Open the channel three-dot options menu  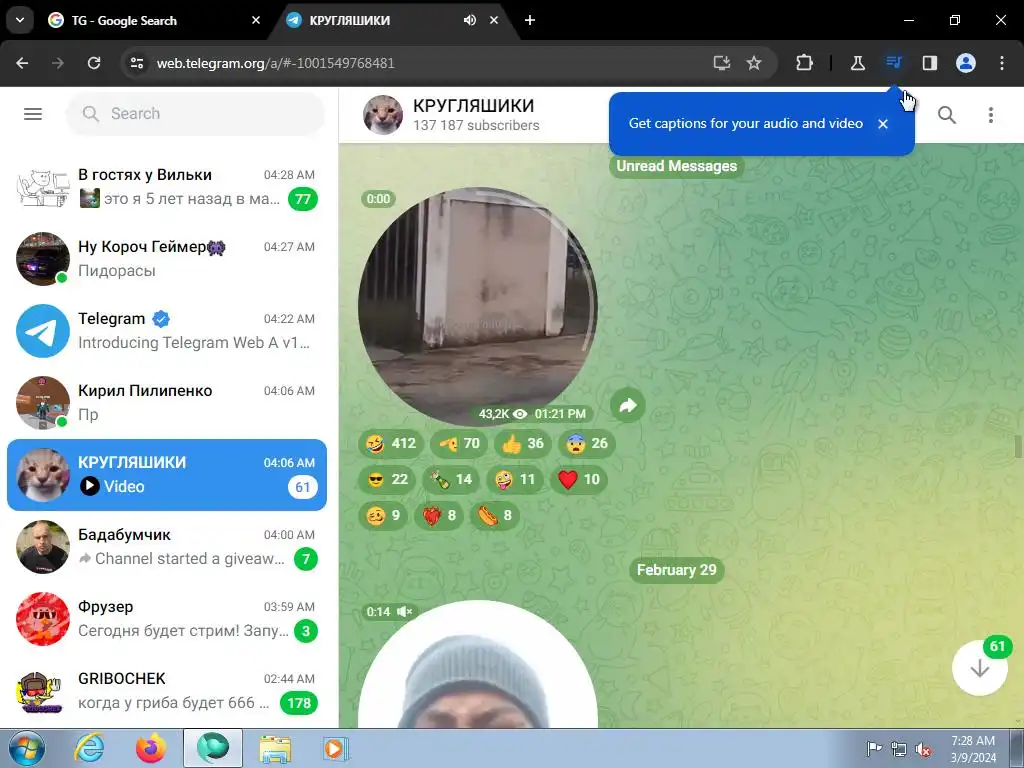coord(991,115)
